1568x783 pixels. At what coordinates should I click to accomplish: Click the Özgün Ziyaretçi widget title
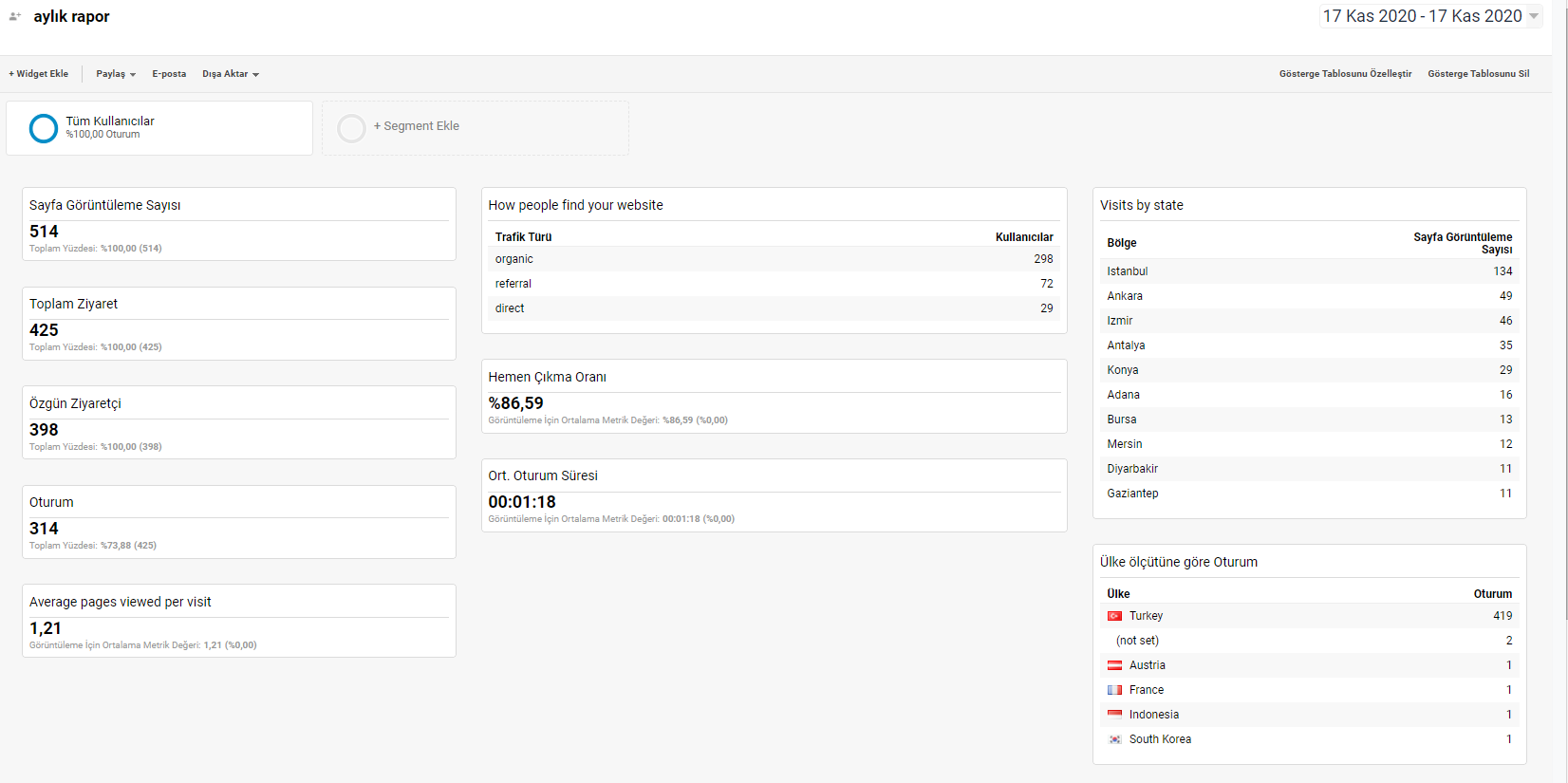(75, 403)
